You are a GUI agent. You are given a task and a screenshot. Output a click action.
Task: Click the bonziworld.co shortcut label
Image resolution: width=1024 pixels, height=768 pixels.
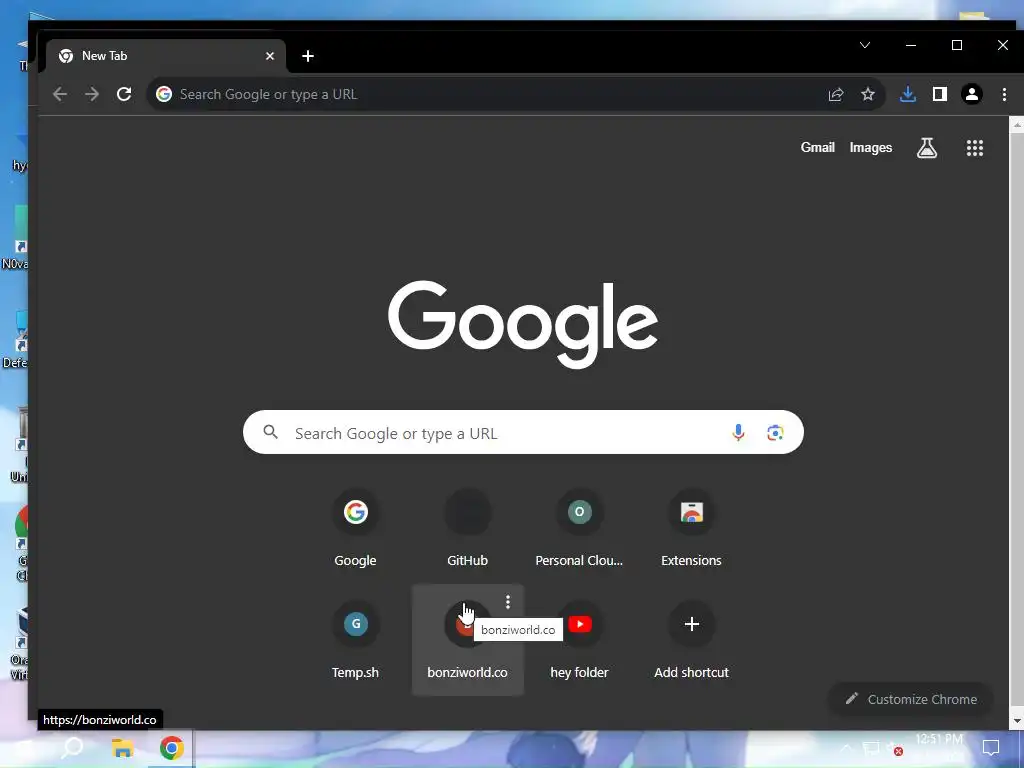(x=468, y=673)
